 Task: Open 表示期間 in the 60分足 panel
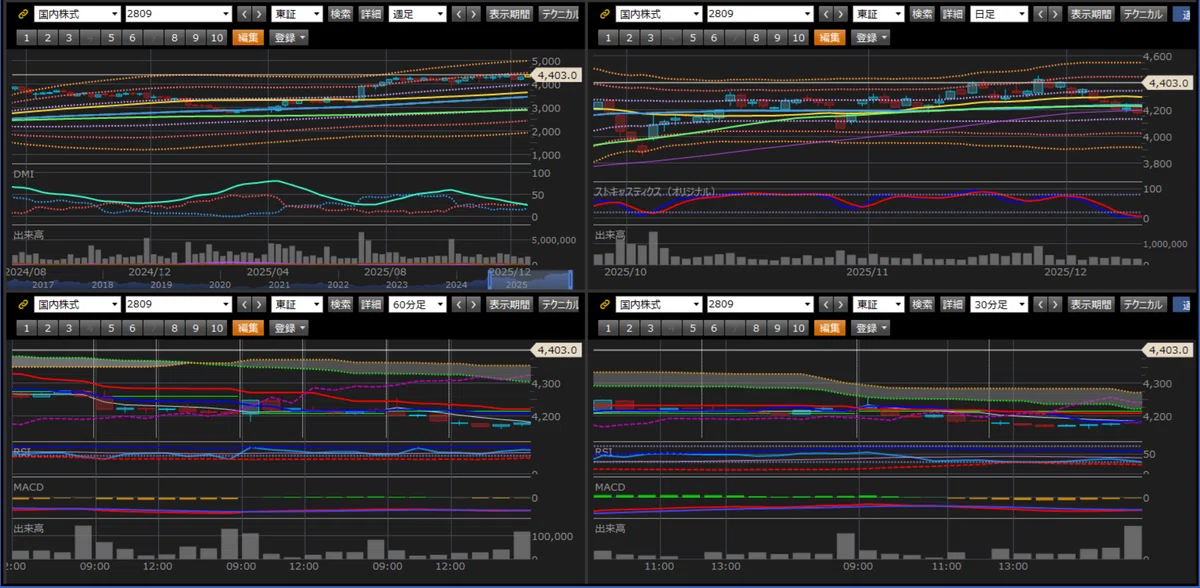pyautogui.click(x=510, y=304)
